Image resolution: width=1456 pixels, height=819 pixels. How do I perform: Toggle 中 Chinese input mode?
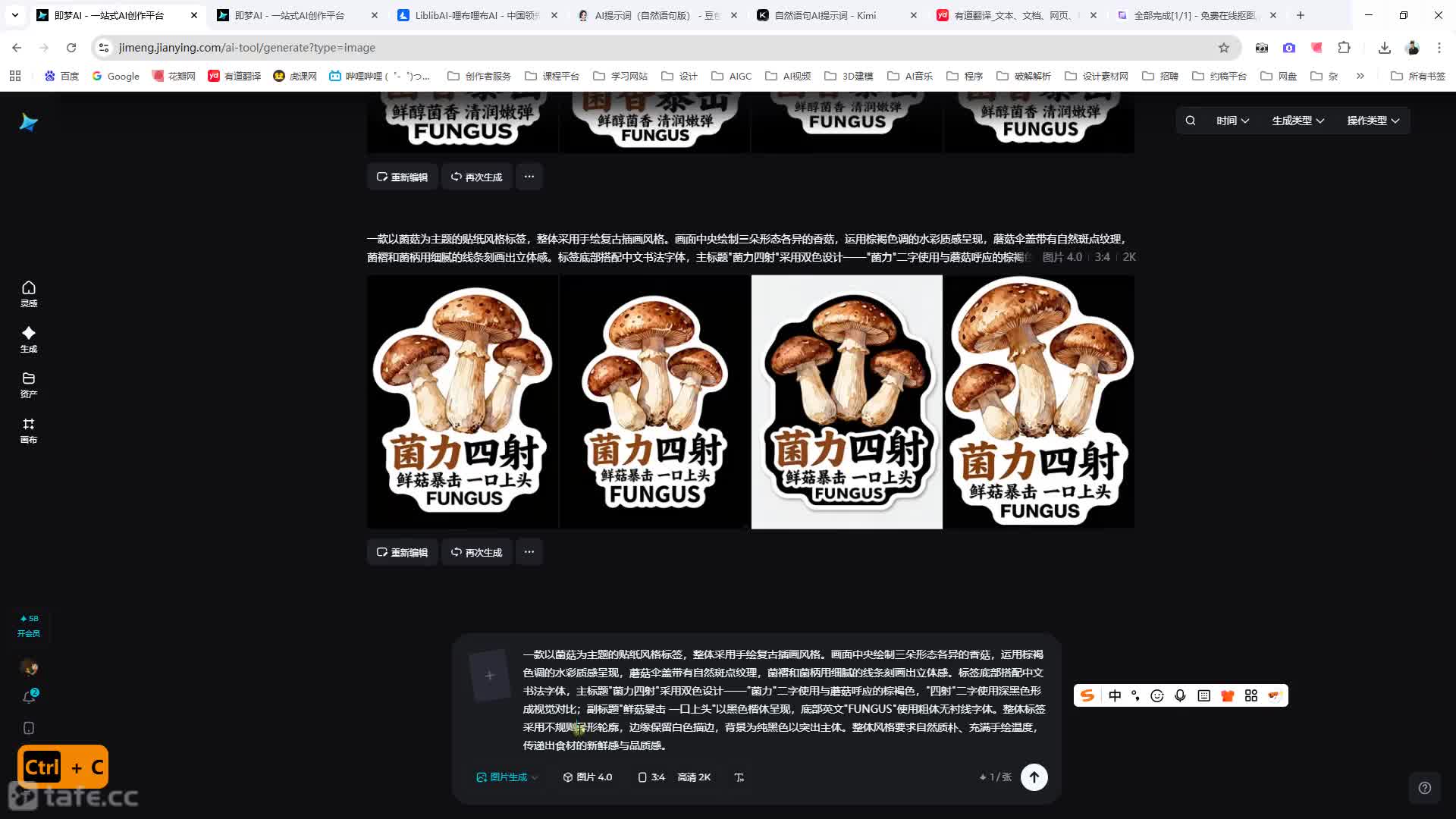tap(1114, 695)
